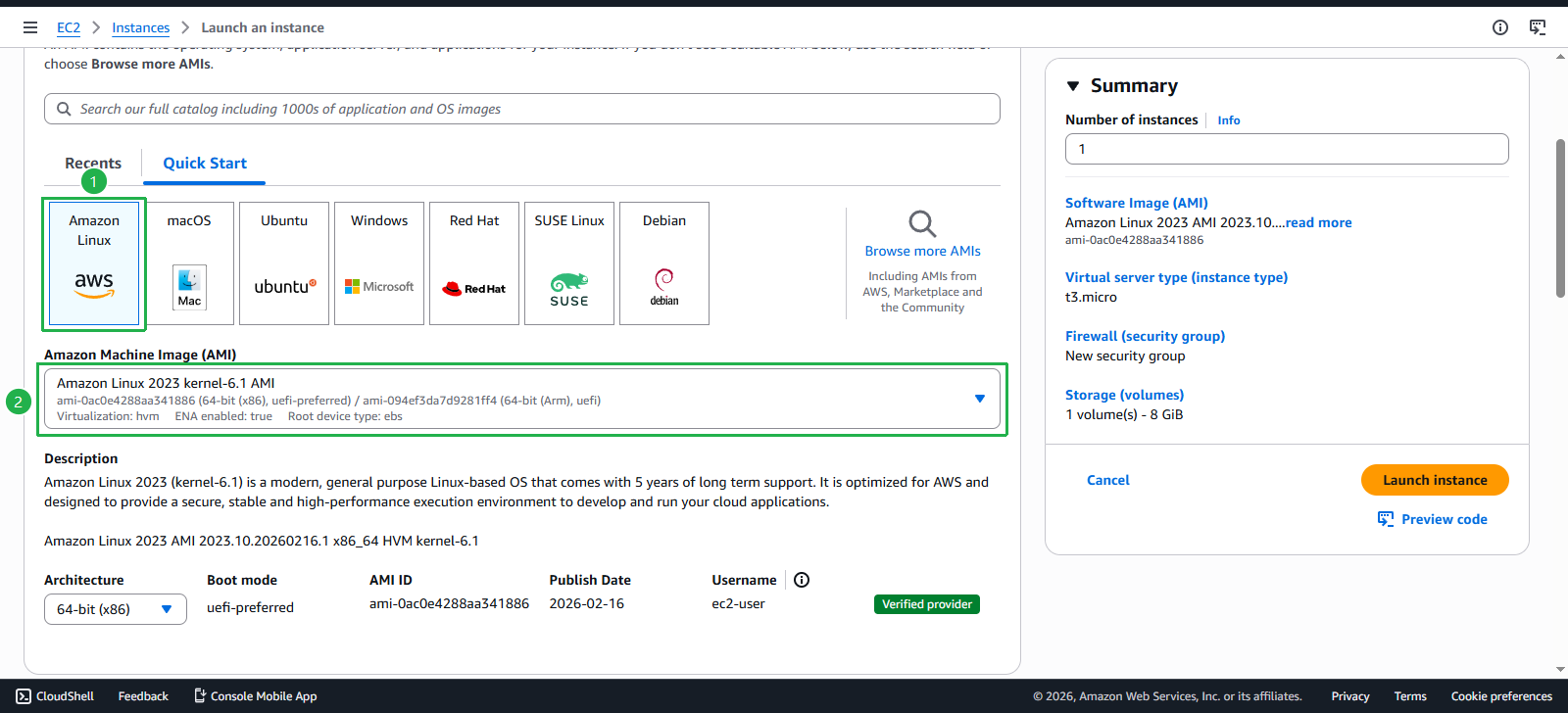This screenshot has height=713, width=1568.
Task: Open the Privacy footer link
Action: pyautogui.click(x=1350, y=696)
